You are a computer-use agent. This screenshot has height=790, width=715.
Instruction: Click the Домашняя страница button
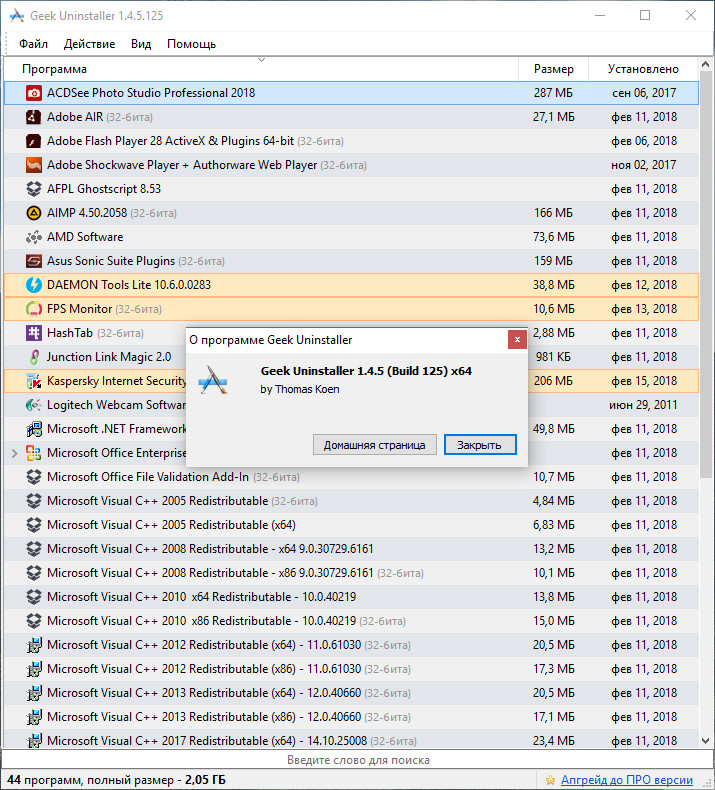pos(374,445)
